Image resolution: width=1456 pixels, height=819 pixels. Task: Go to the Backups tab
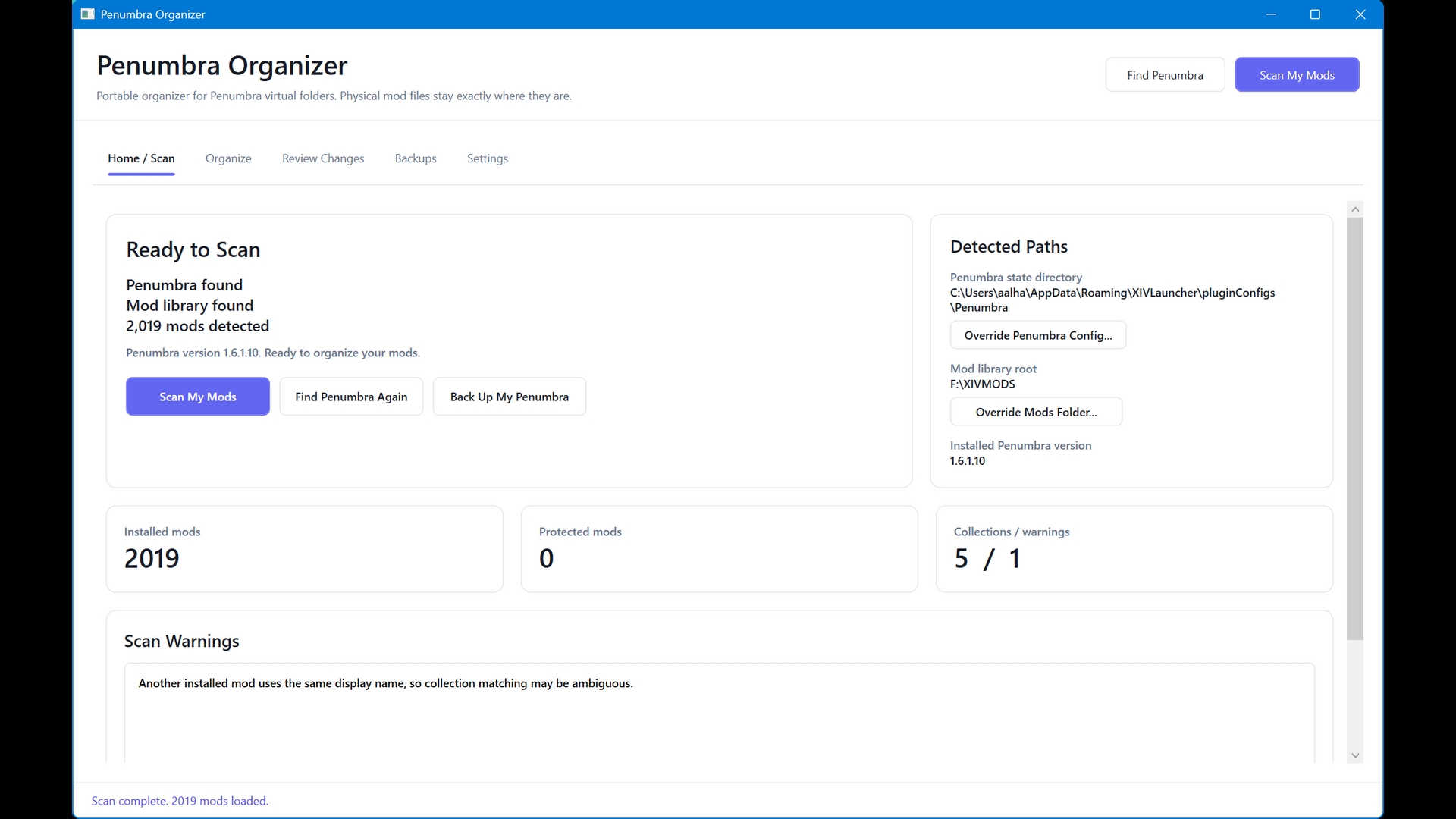(416, 158)
